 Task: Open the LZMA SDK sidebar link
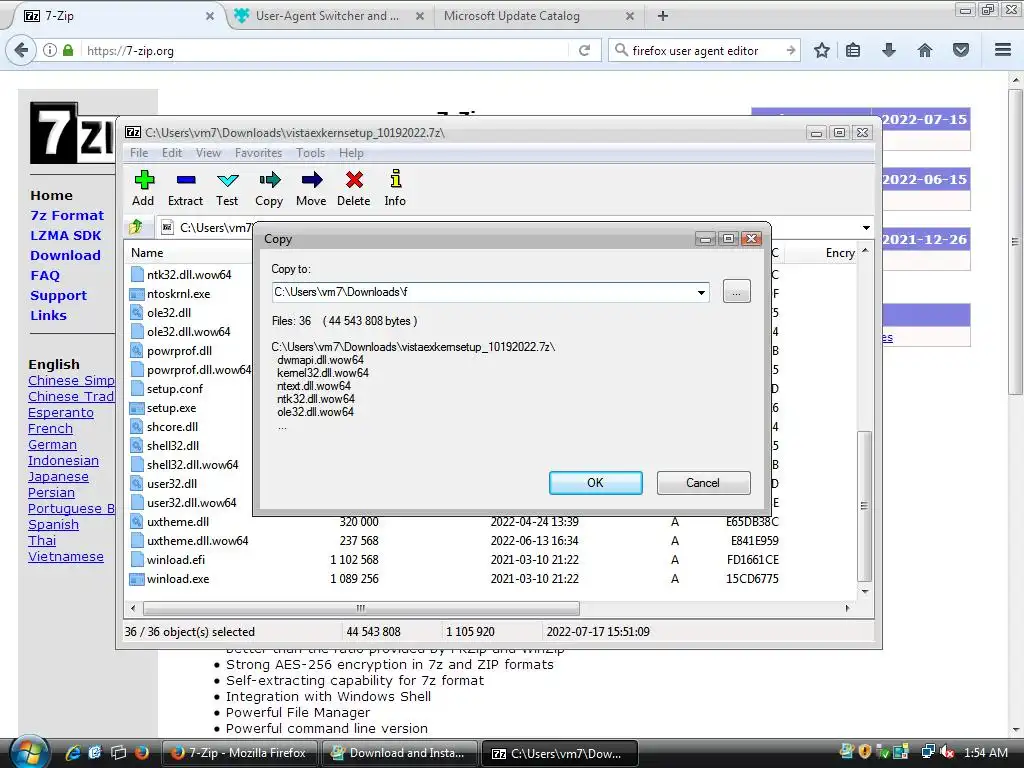tap(65, 236)
